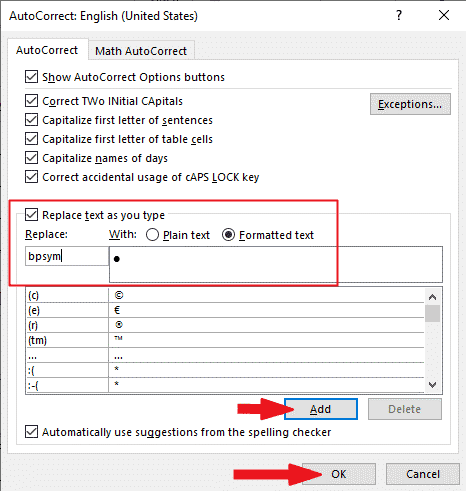Screen dimensions: 466x491
Task: Click the Replace input field containing bpsym
Action: click(67, 256)
